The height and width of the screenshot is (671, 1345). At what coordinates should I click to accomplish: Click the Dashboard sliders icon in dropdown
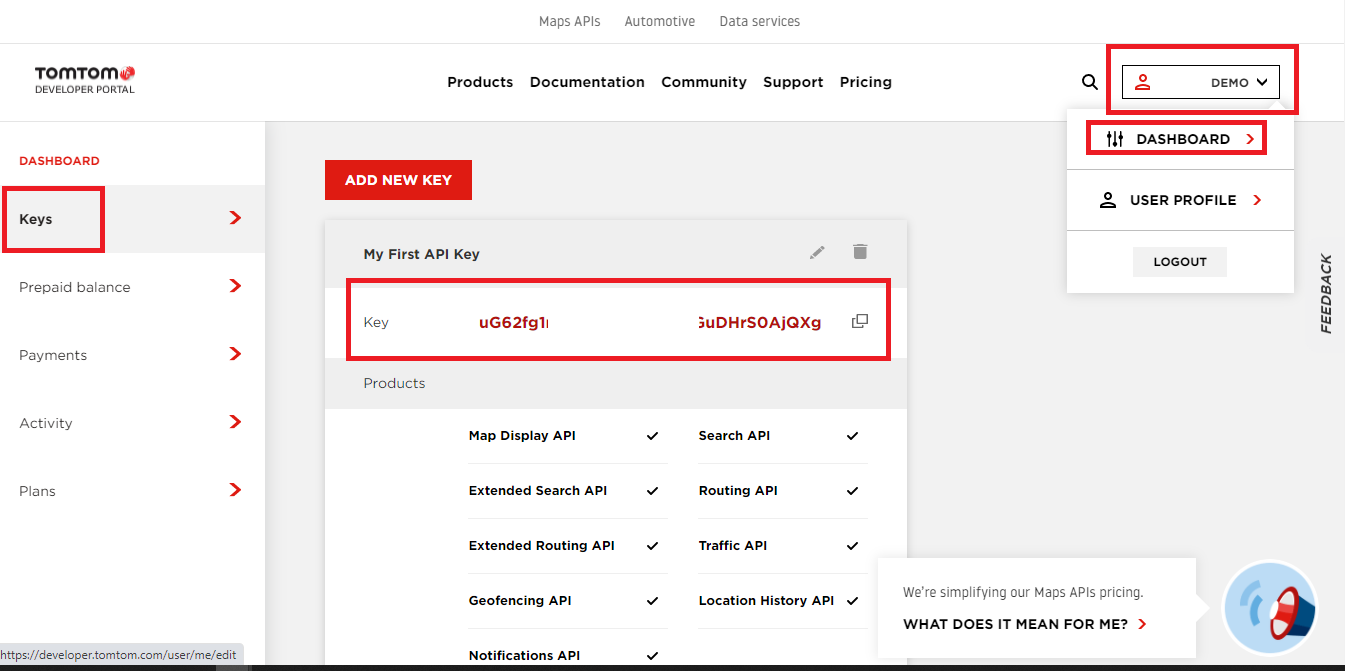(1115, 139)
